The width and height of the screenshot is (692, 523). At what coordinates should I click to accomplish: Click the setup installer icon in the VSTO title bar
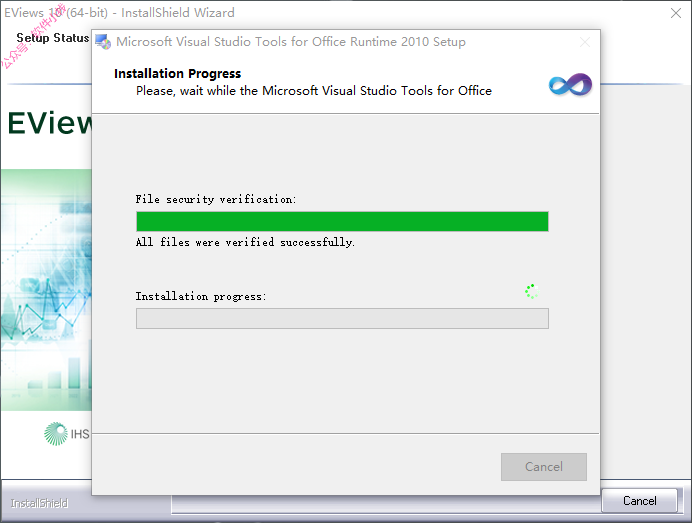click(103, 42)
